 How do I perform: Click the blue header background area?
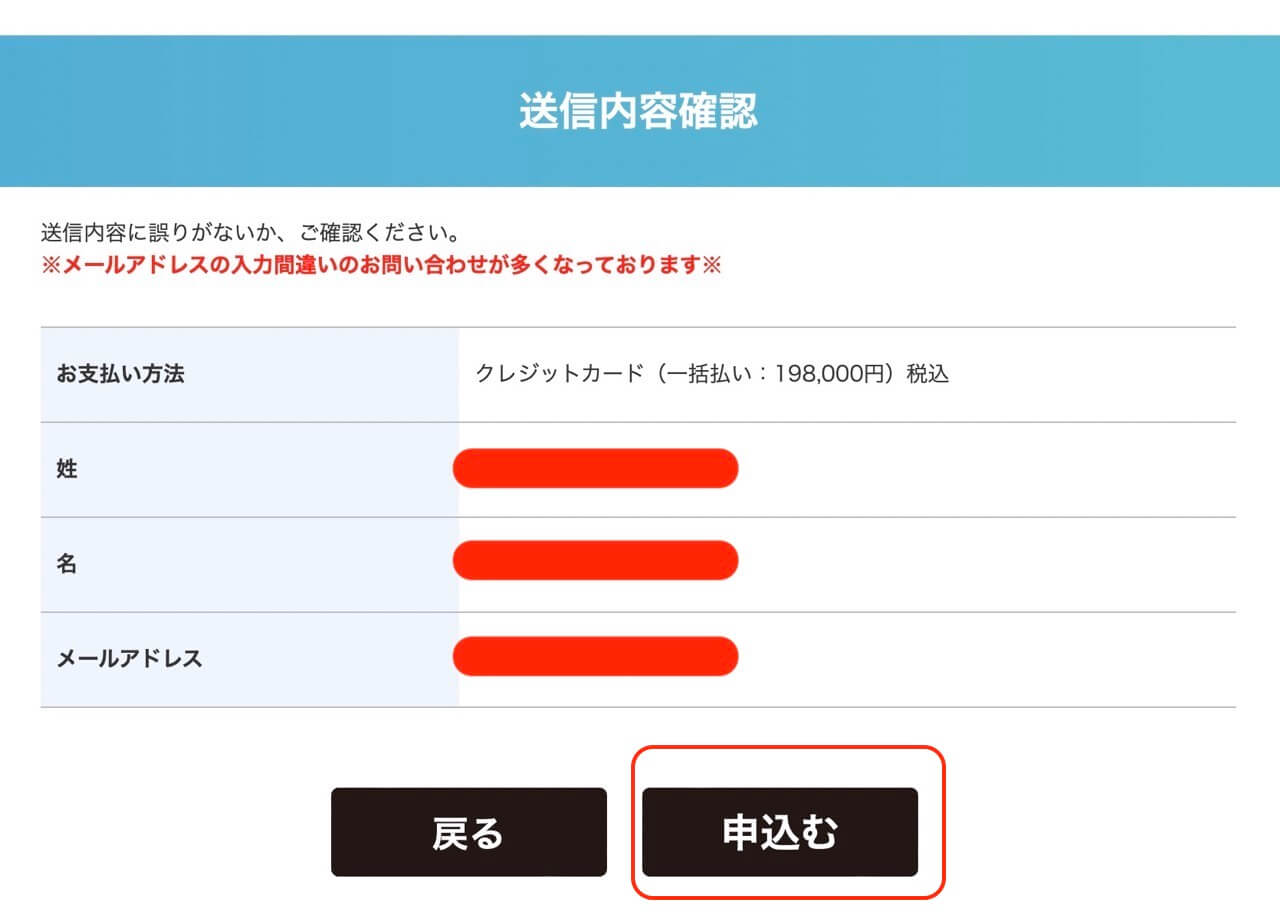click(200, 112)
